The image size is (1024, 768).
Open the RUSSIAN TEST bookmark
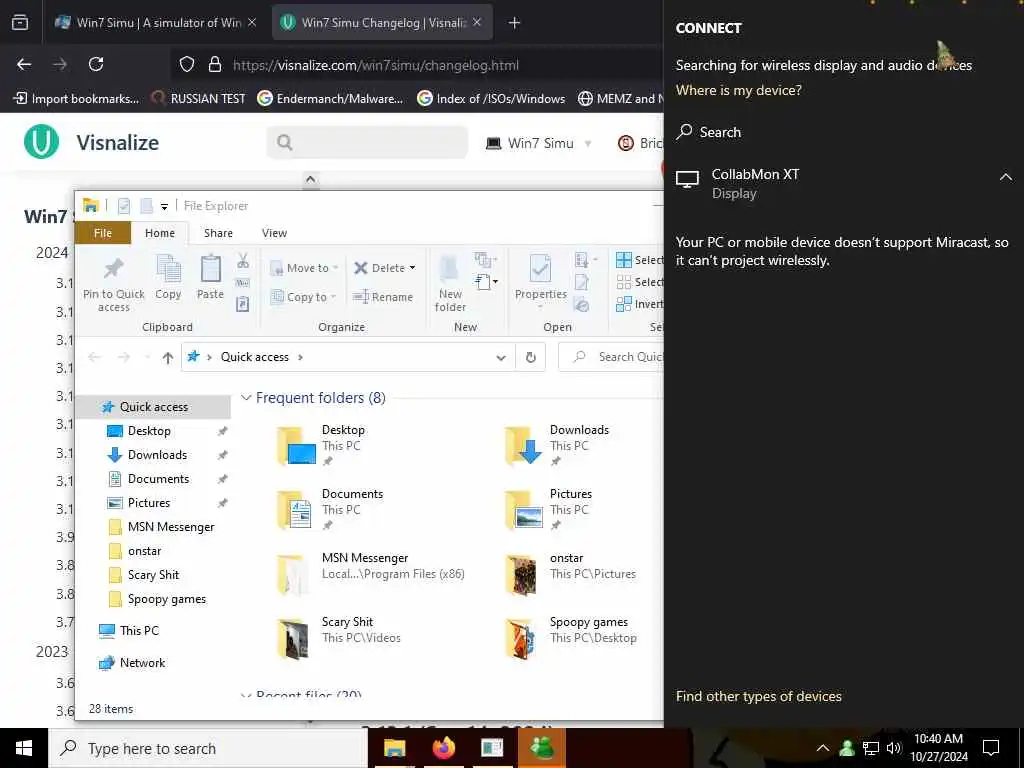[198, 99]
